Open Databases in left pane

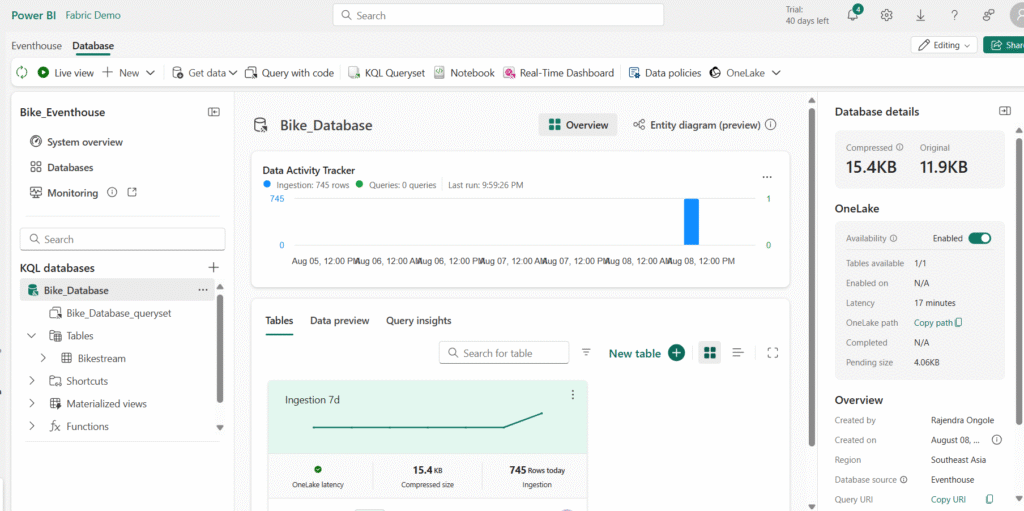point(61,167)
